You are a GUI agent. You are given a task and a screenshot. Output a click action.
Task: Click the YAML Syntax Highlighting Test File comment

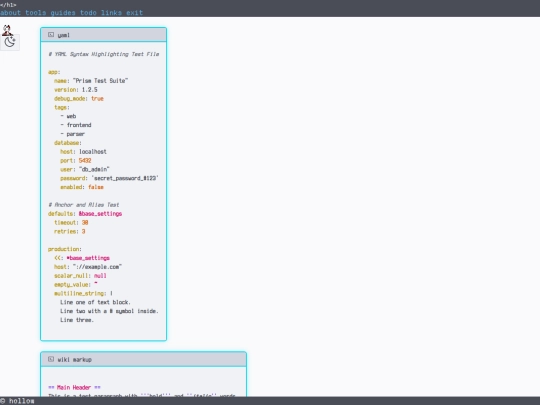point(104,54)
